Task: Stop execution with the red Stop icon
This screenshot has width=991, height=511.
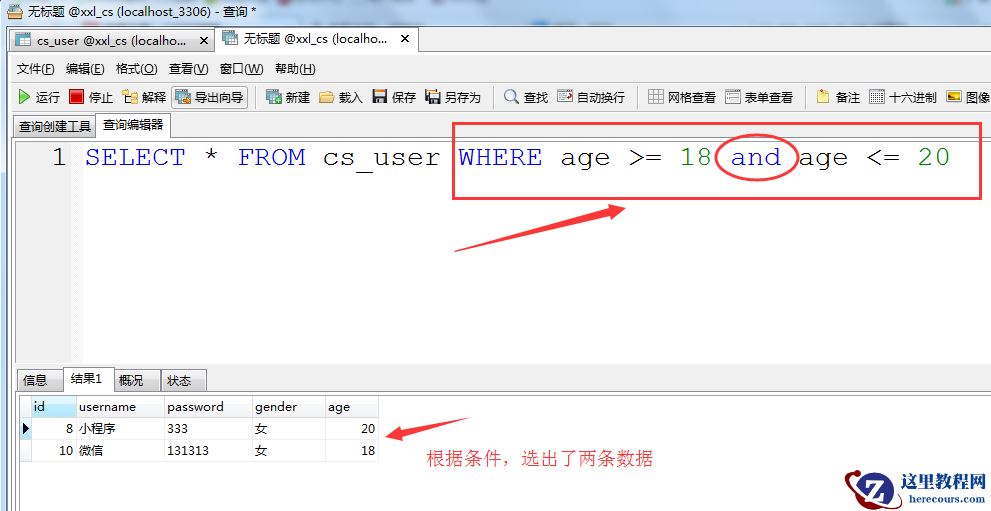Action: click(91, 97)
